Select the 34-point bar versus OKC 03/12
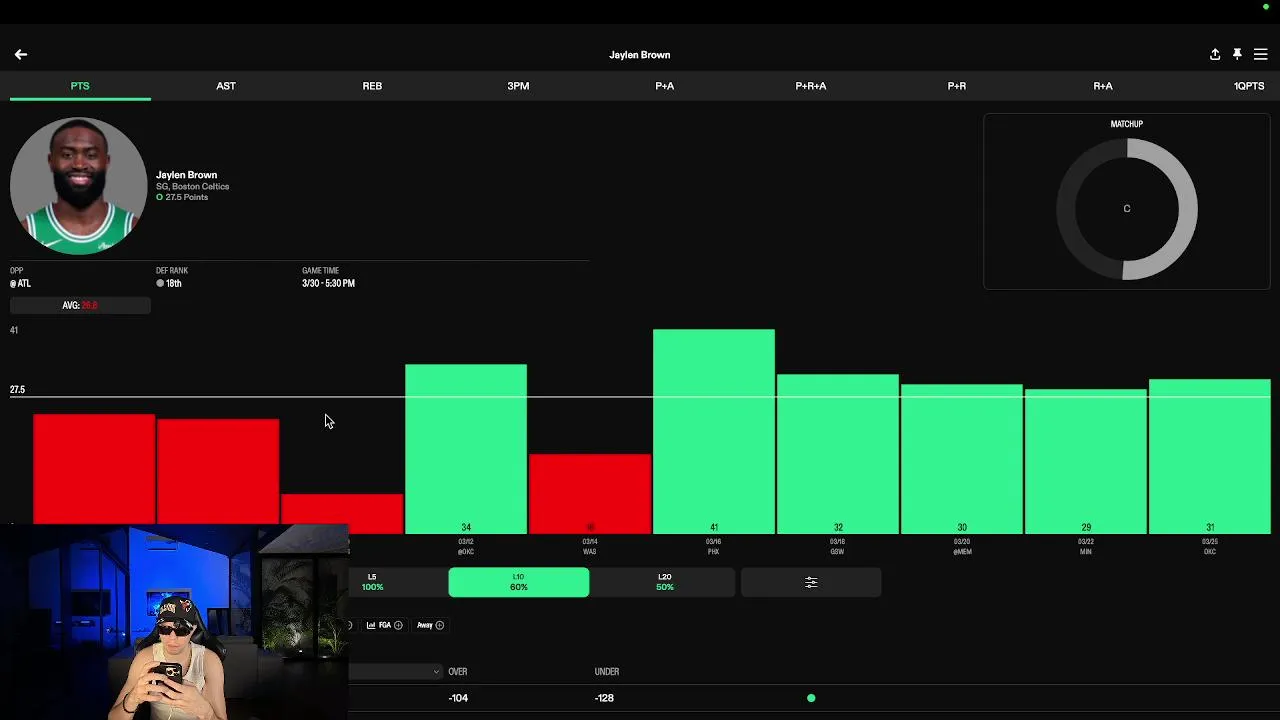 tap(466, 449)
